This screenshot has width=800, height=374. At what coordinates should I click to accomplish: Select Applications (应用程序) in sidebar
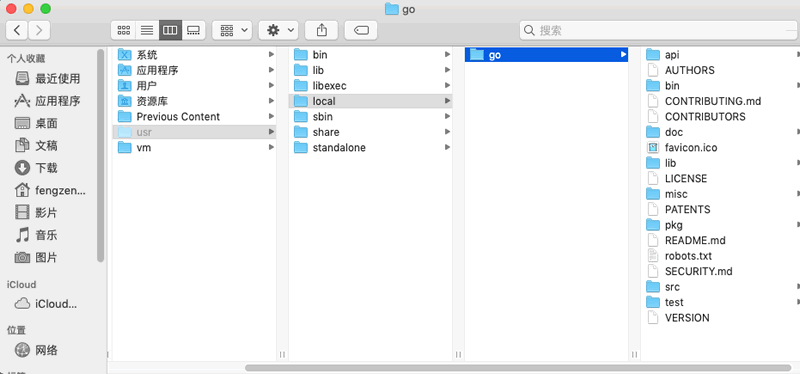pyautogui.click(x=57, y=101)
